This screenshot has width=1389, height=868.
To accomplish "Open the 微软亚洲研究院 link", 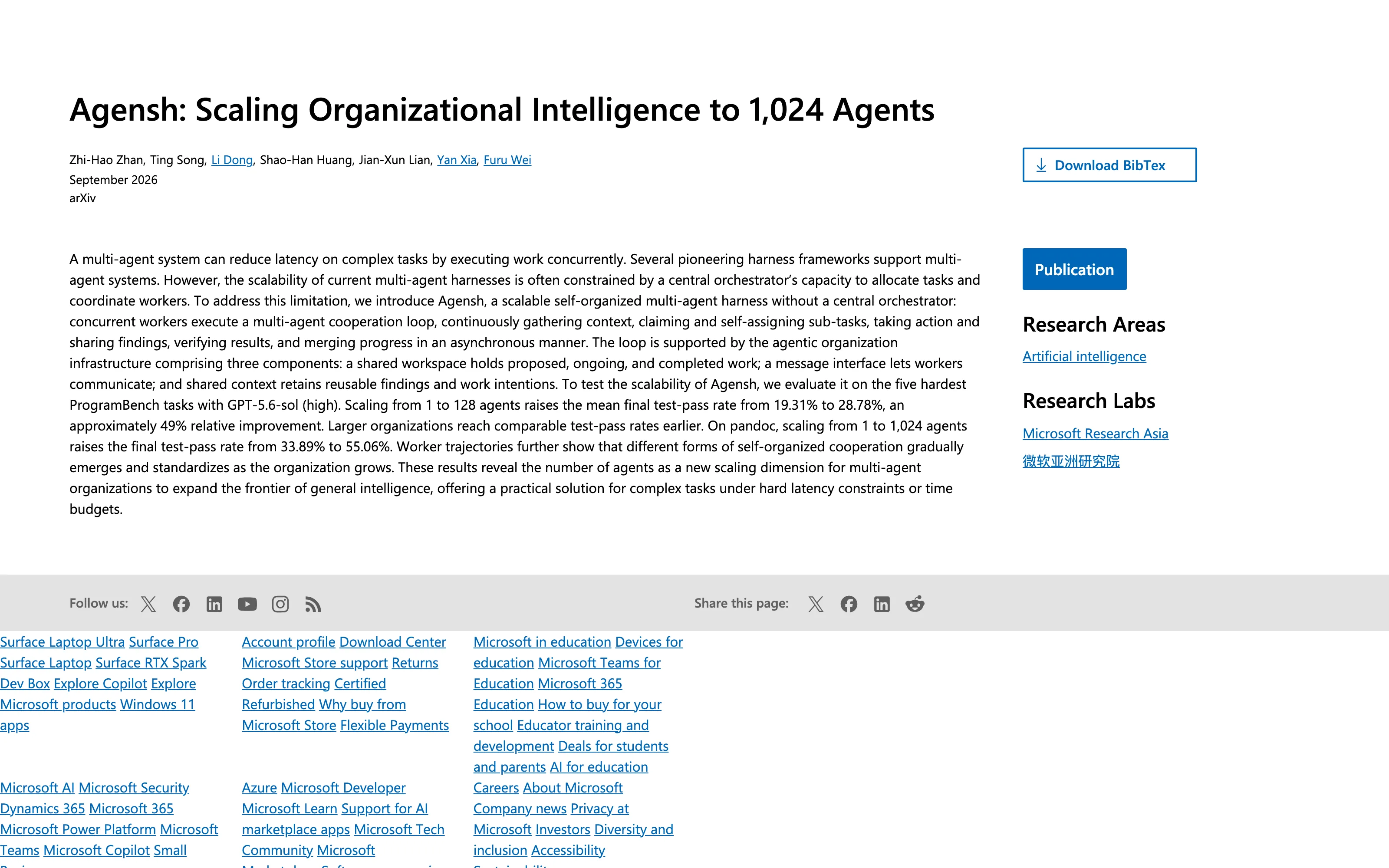I will click(x=1071, y=461).
